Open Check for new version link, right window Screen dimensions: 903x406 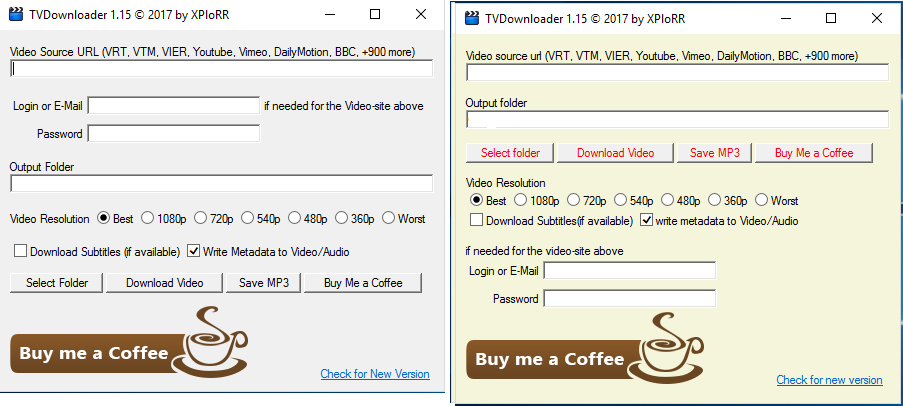[829, 380]
